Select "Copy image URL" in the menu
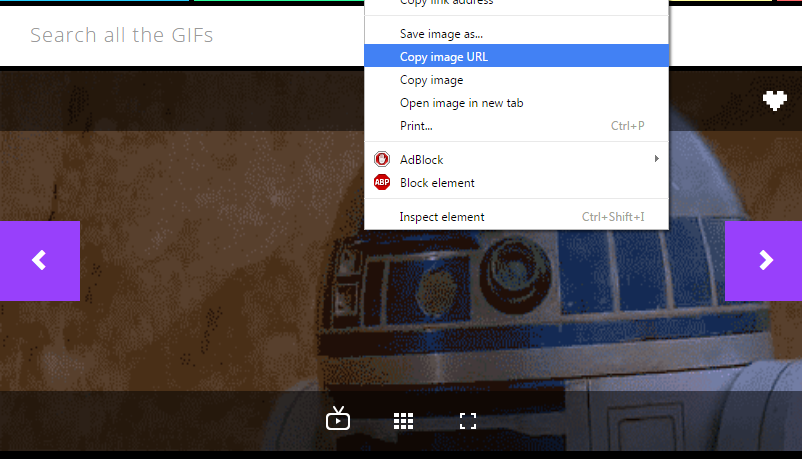The width and height of the screenshot is (802, 459). coord(444,57)
